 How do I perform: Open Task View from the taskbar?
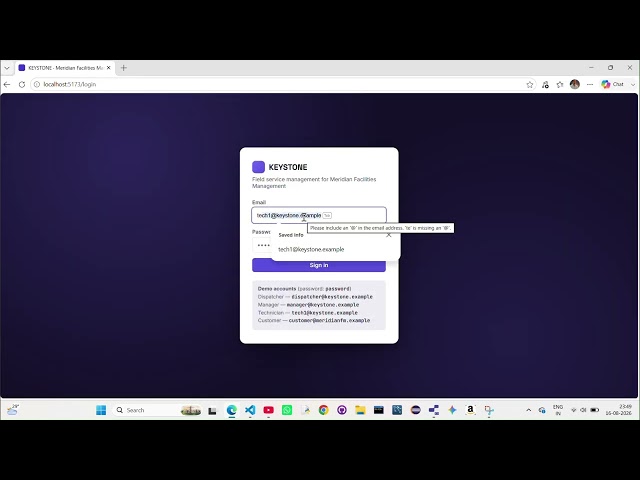212,410
